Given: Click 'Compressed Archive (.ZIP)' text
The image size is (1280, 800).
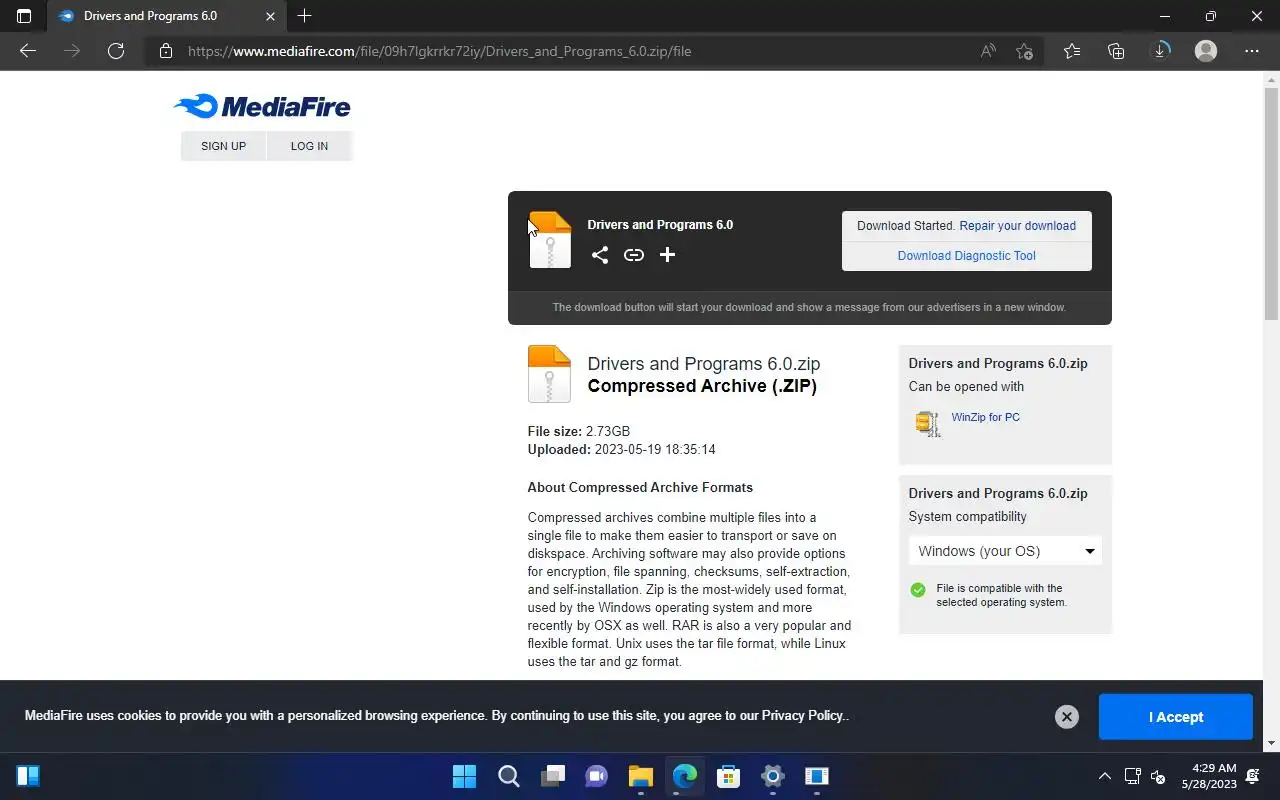Looking at the screenshot, I should (x=702, y=387).
